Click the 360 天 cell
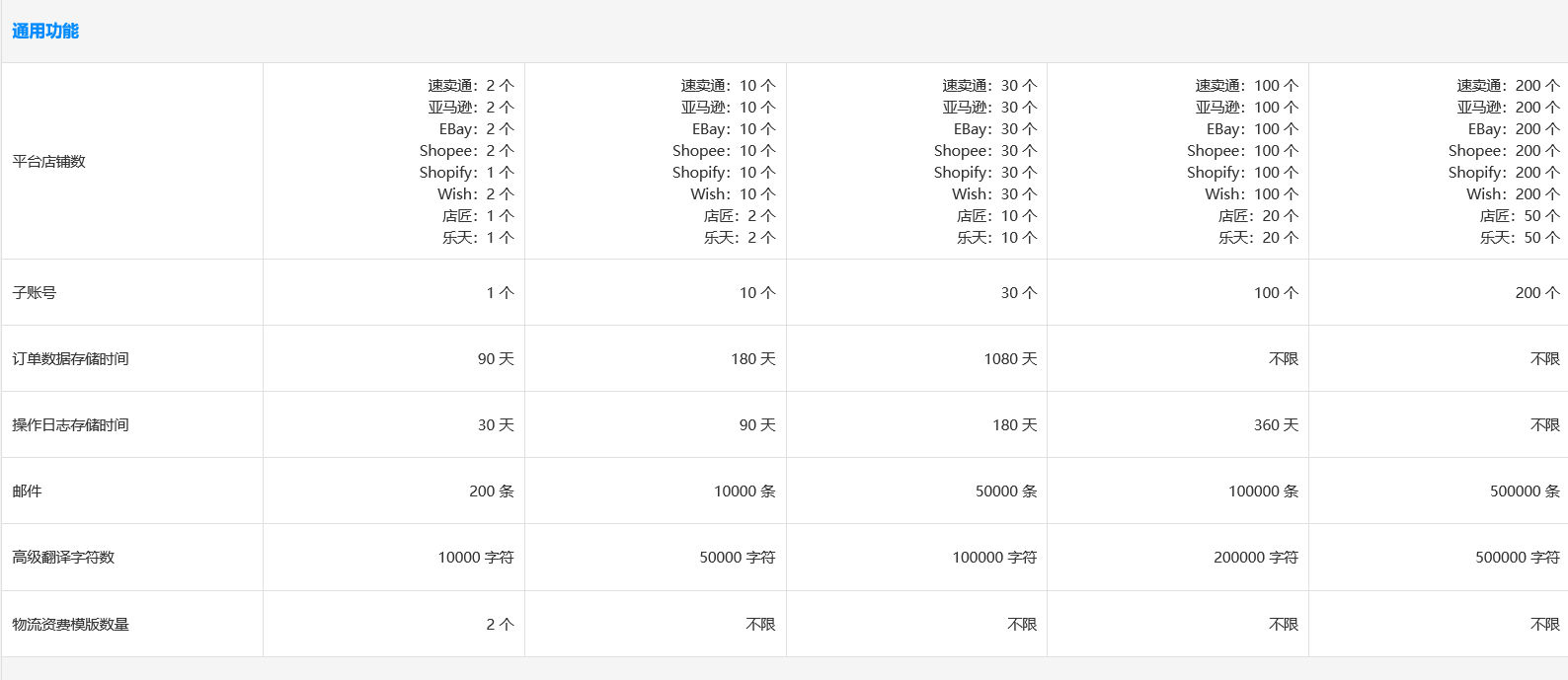 pyautogui.click(x=1277, y=424)
